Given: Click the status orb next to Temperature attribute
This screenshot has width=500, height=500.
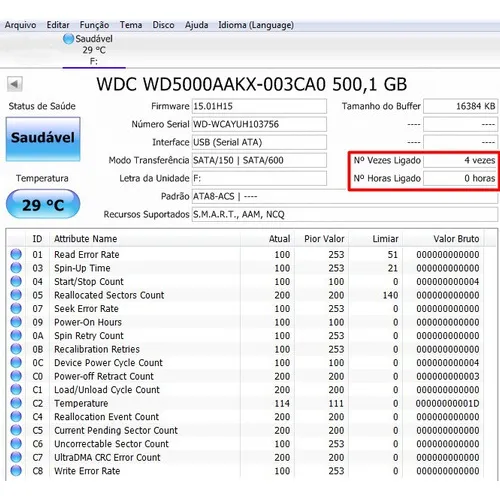Looking at the screenshot, I should pyautogui.click(x=16, y=403).
